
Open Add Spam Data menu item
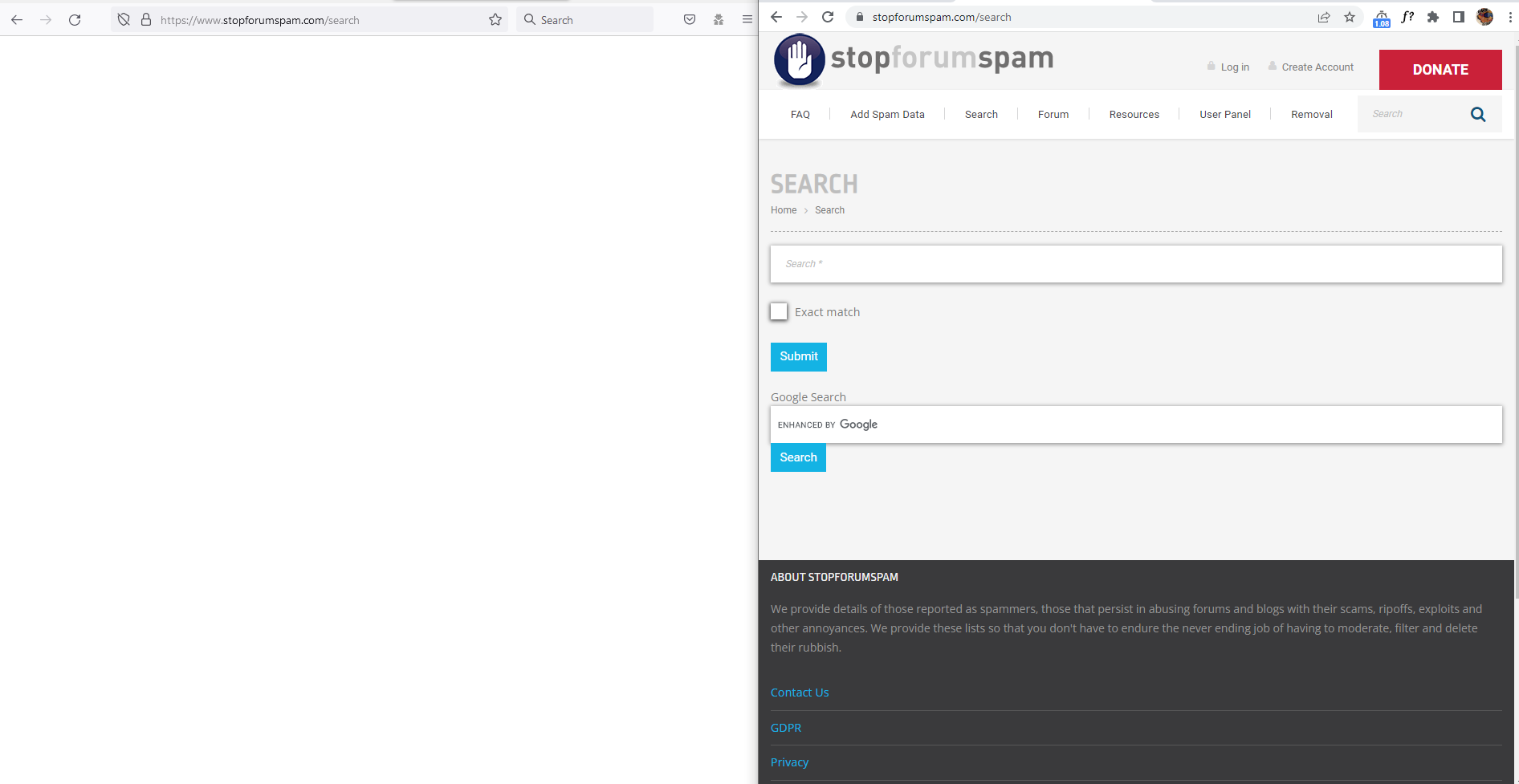click(887, 114)
